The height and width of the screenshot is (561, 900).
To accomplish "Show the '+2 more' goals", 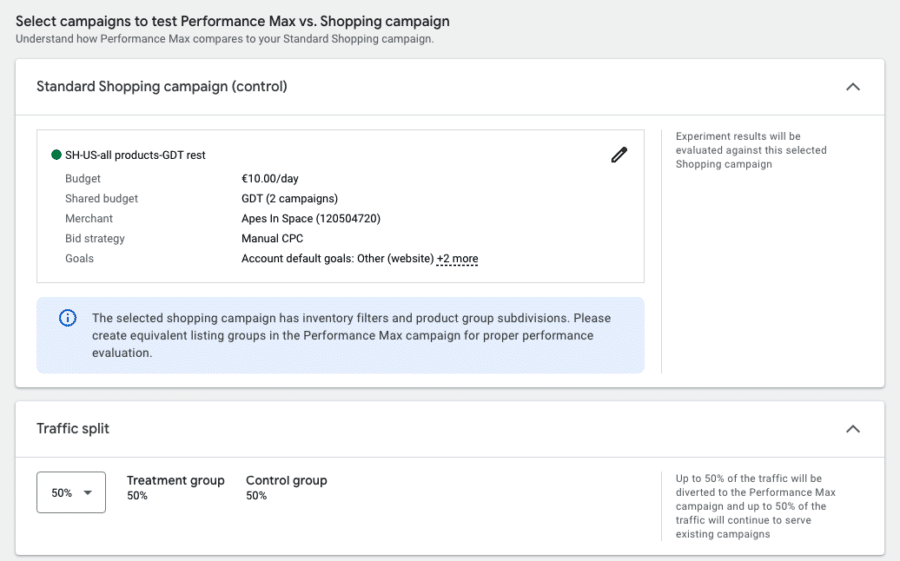I will pyautogui.click(x=457, y=258).
